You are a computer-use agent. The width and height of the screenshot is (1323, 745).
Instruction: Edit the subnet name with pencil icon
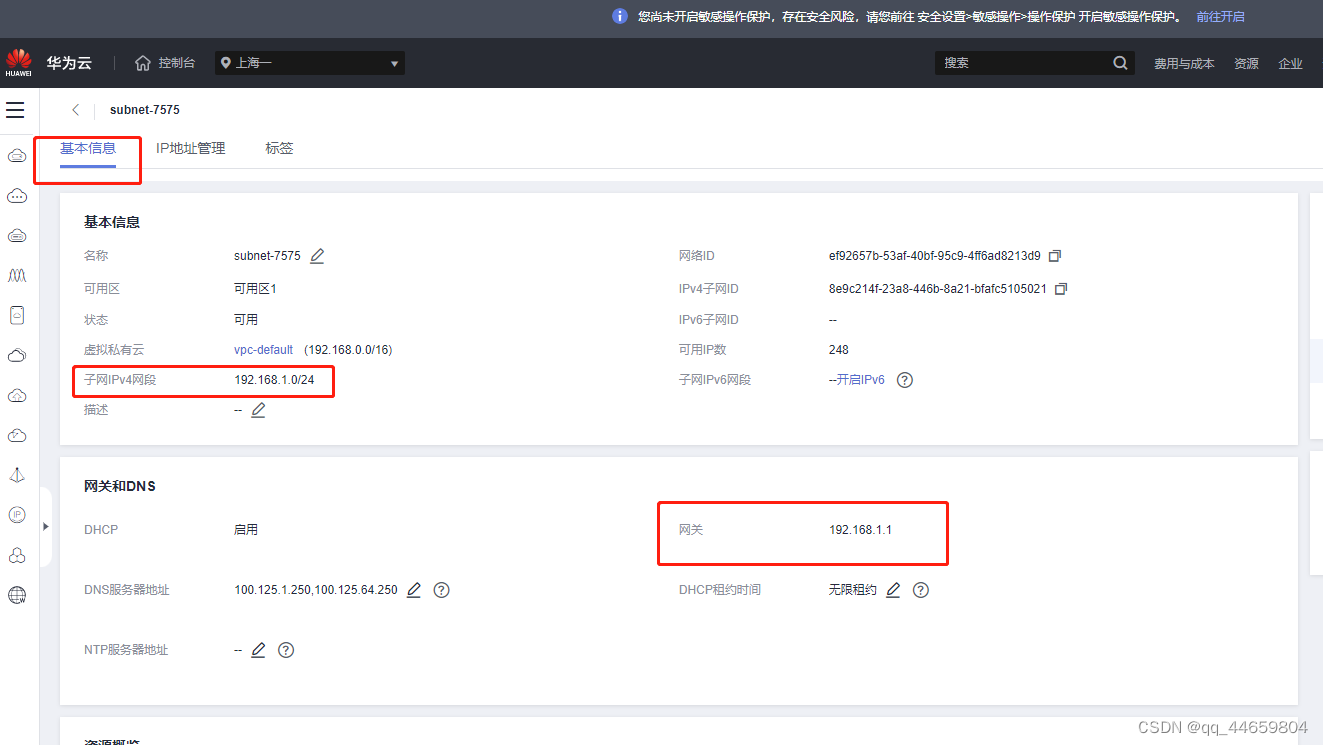[317, 256]
